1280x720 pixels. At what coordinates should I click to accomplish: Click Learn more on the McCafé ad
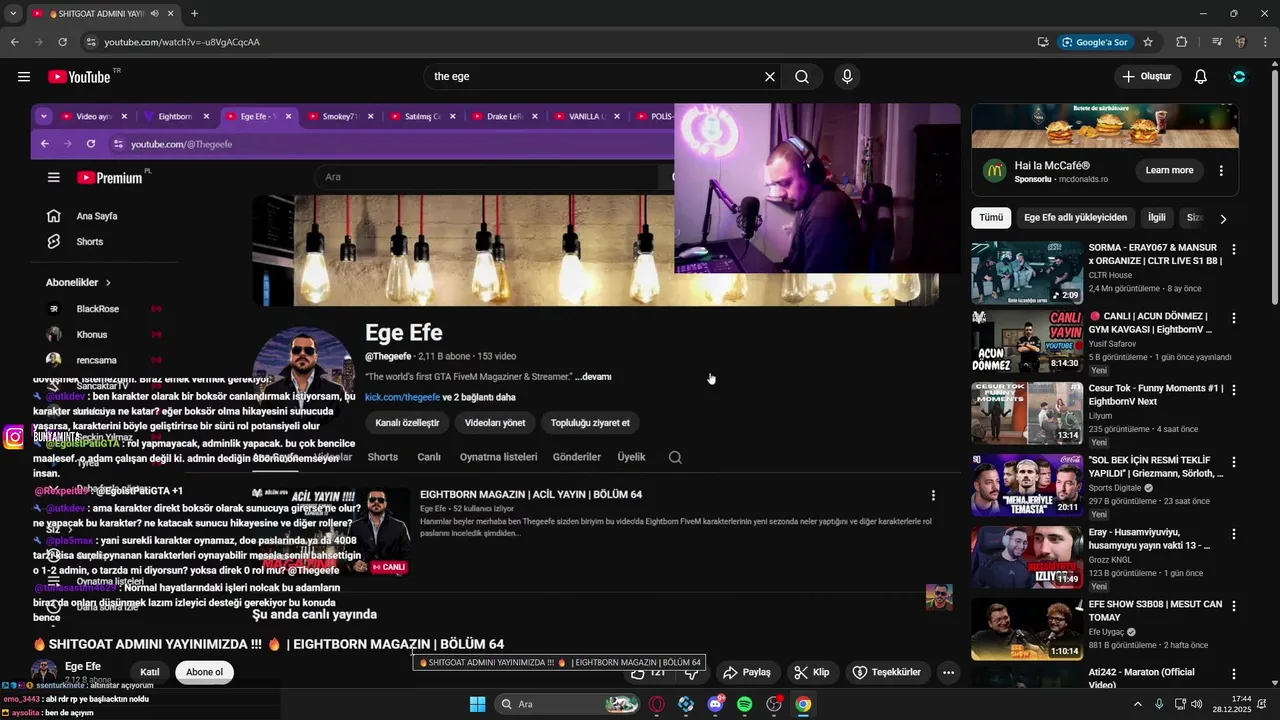1169,170
